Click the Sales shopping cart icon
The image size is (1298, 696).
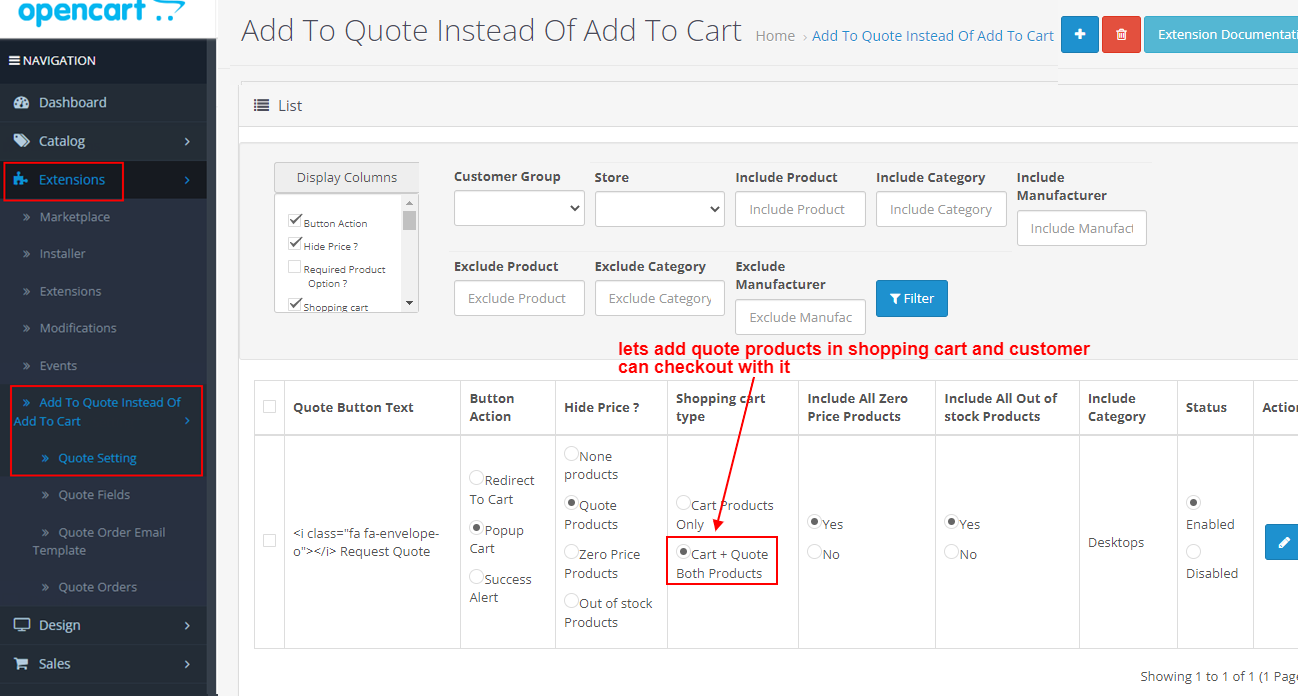21,663
